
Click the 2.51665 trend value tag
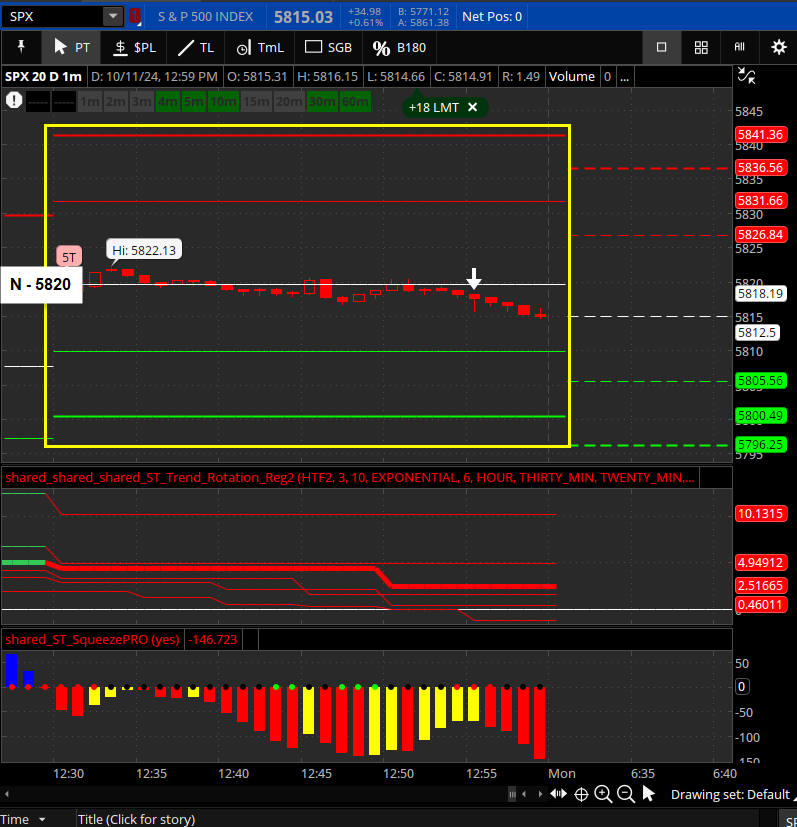(760, 585)
